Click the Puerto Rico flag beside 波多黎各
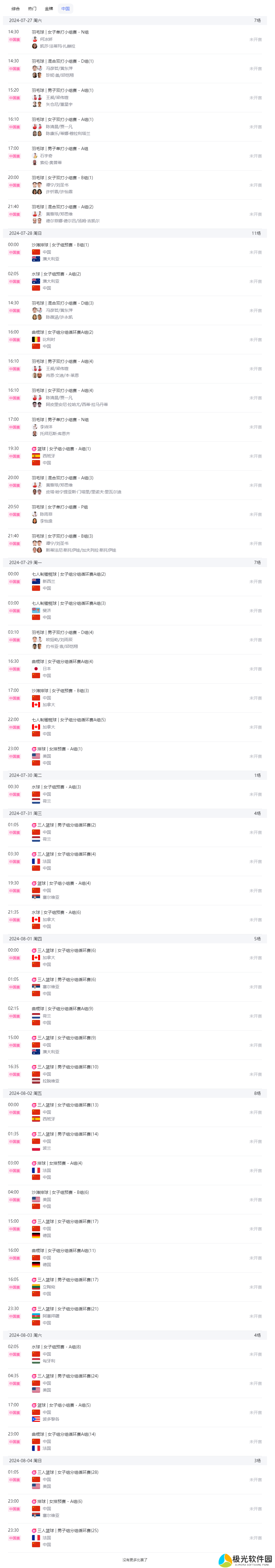This screenshot has height=1568, width=275. pyautogui.click(x=36, y=1419)
